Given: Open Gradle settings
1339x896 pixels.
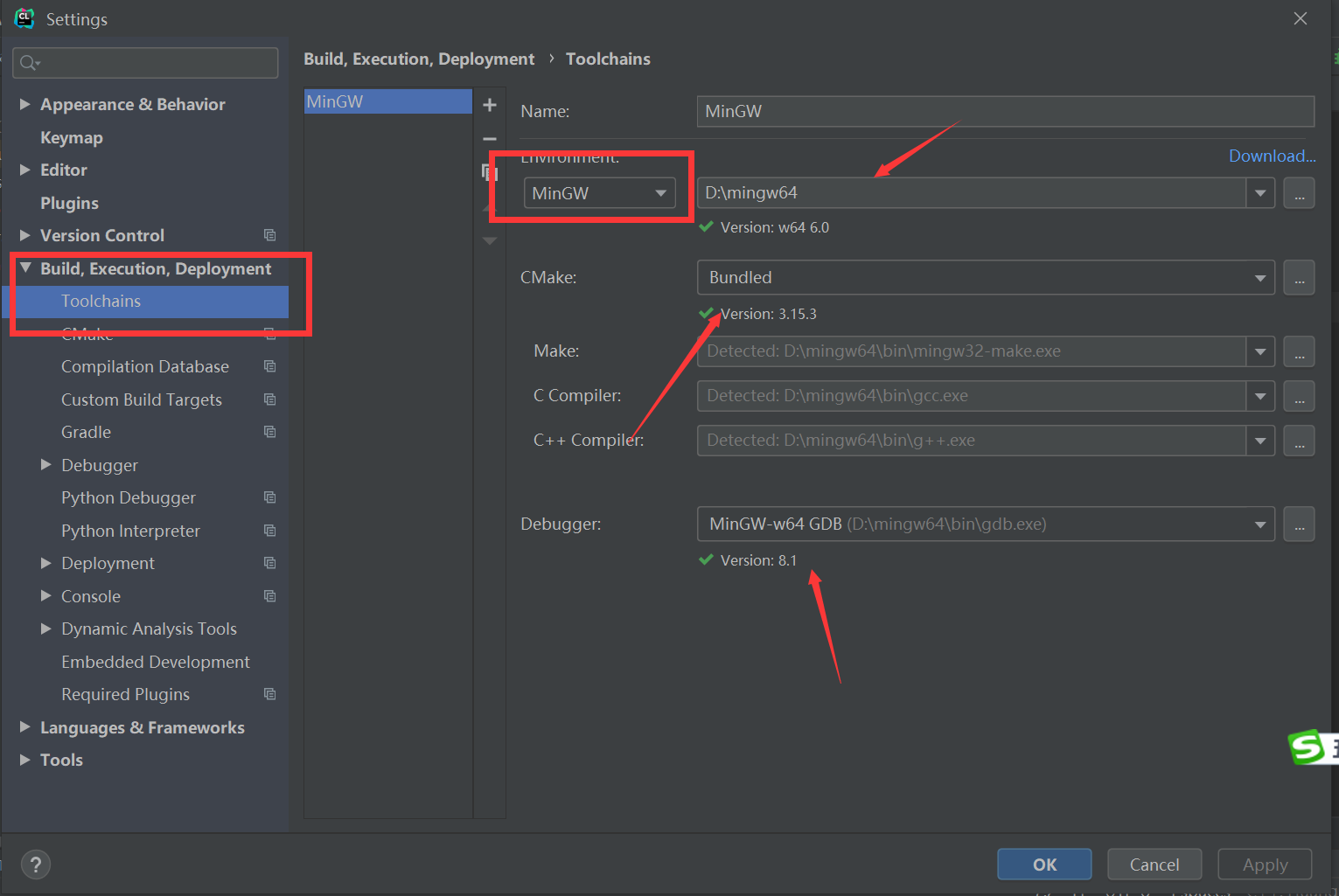Looking at the screenshot, I should pyautogui.click(x=86, y=432).
